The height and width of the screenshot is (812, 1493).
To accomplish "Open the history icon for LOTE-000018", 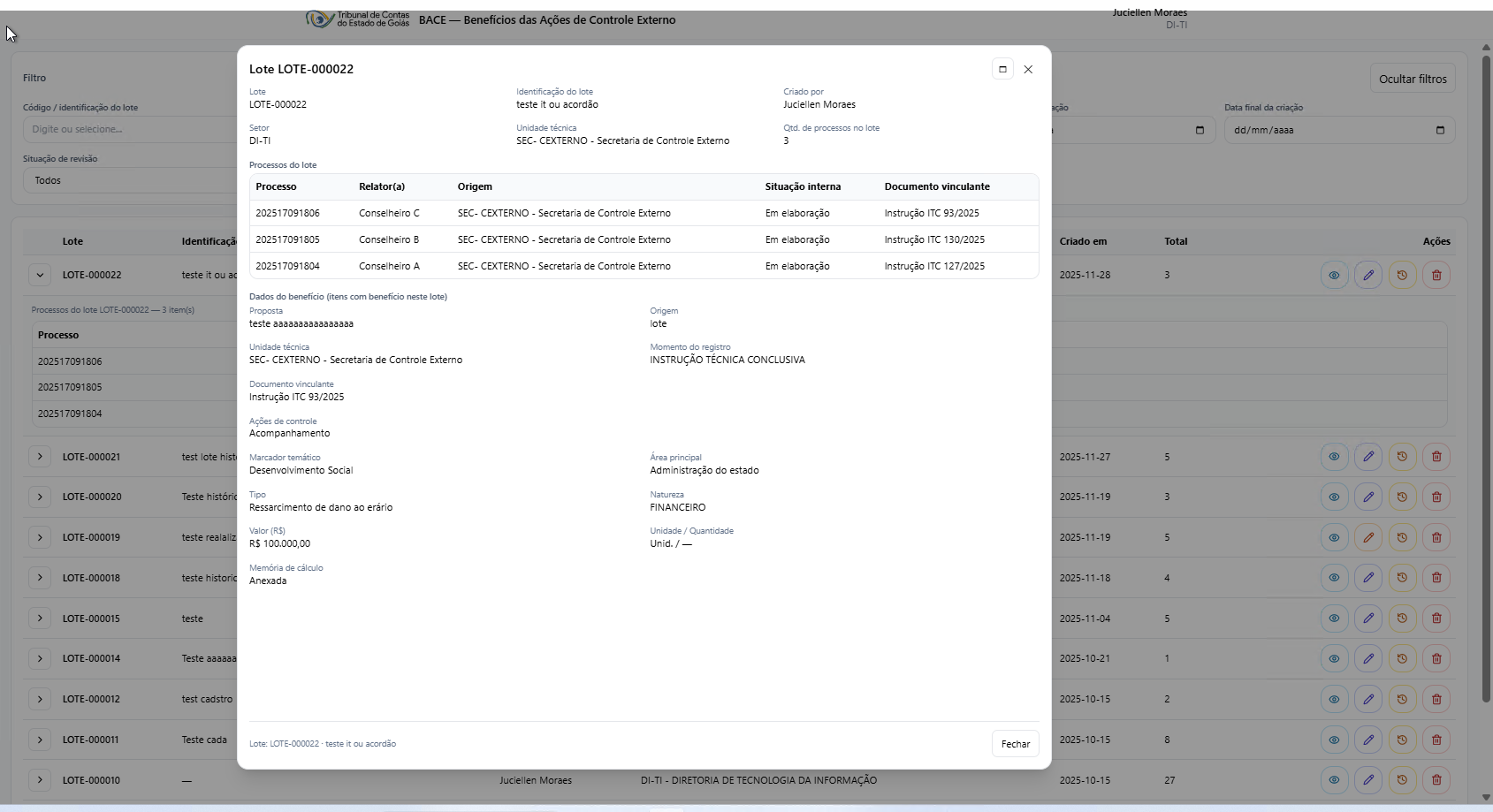I will coord(1402,578).
